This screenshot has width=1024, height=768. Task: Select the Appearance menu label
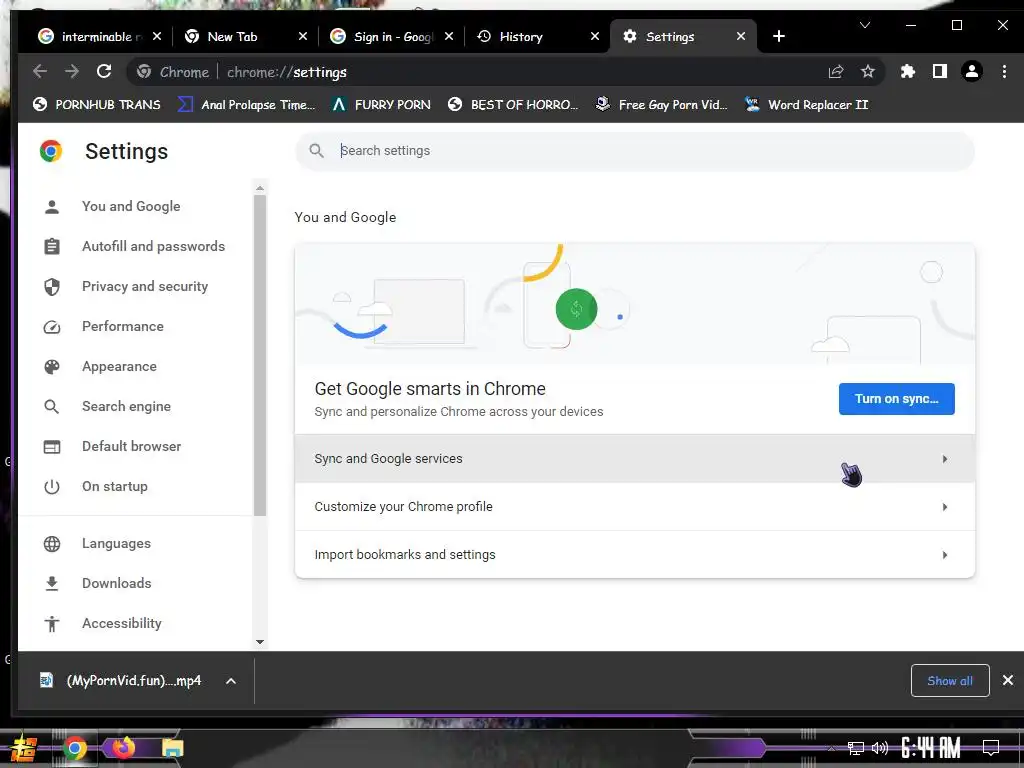(x=119, y=366)
